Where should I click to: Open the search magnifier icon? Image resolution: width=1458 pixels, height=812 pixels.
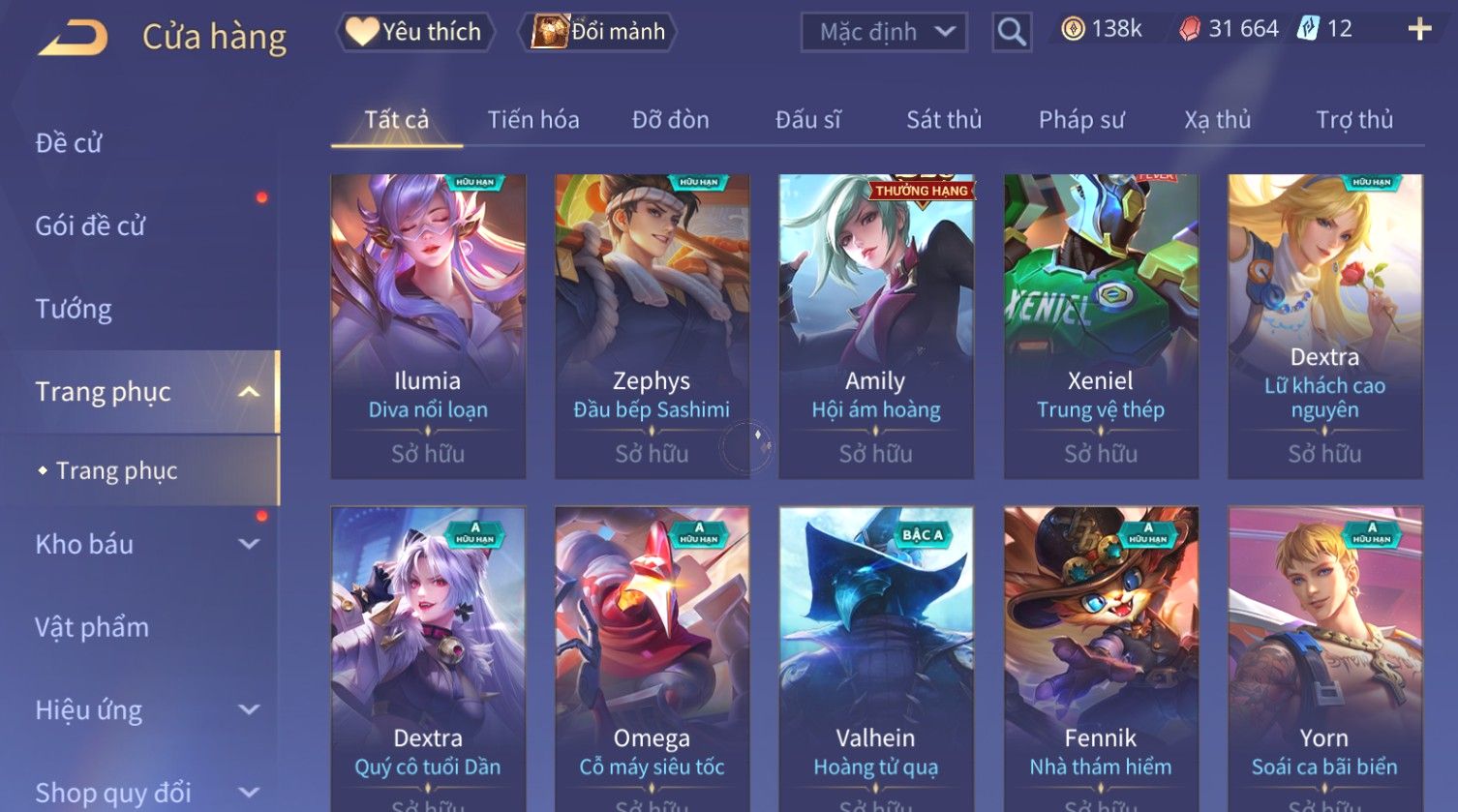pos(1012,32)
